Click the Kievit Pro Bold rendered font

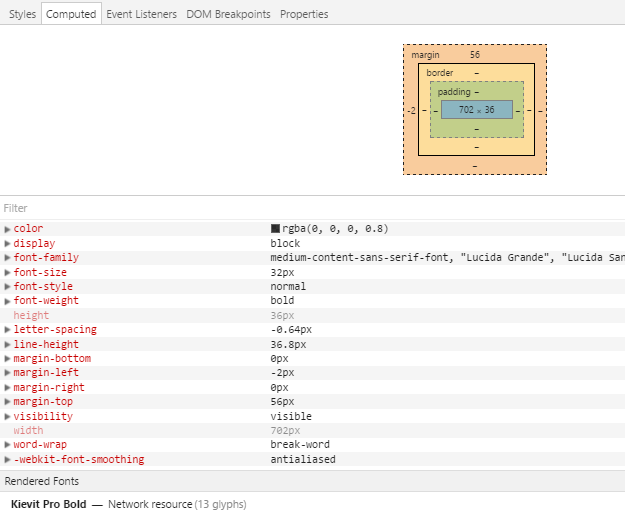point(48,504)
